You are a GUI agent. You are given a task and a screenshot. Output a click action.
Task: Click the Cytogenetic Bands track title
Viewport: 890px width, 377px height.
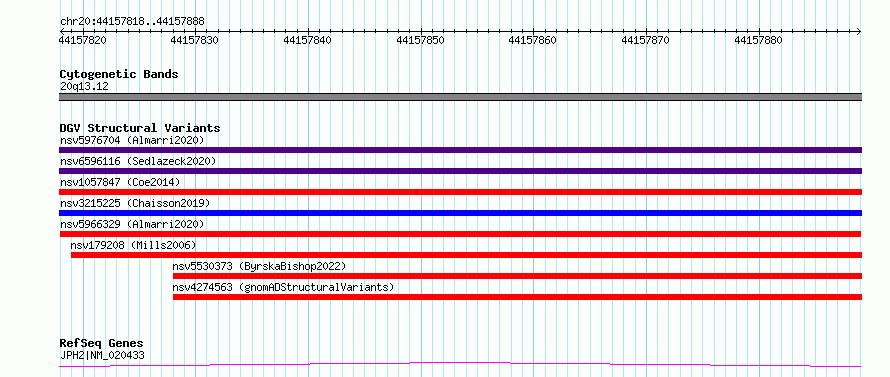pyautogui.click(x=119, y=74)
